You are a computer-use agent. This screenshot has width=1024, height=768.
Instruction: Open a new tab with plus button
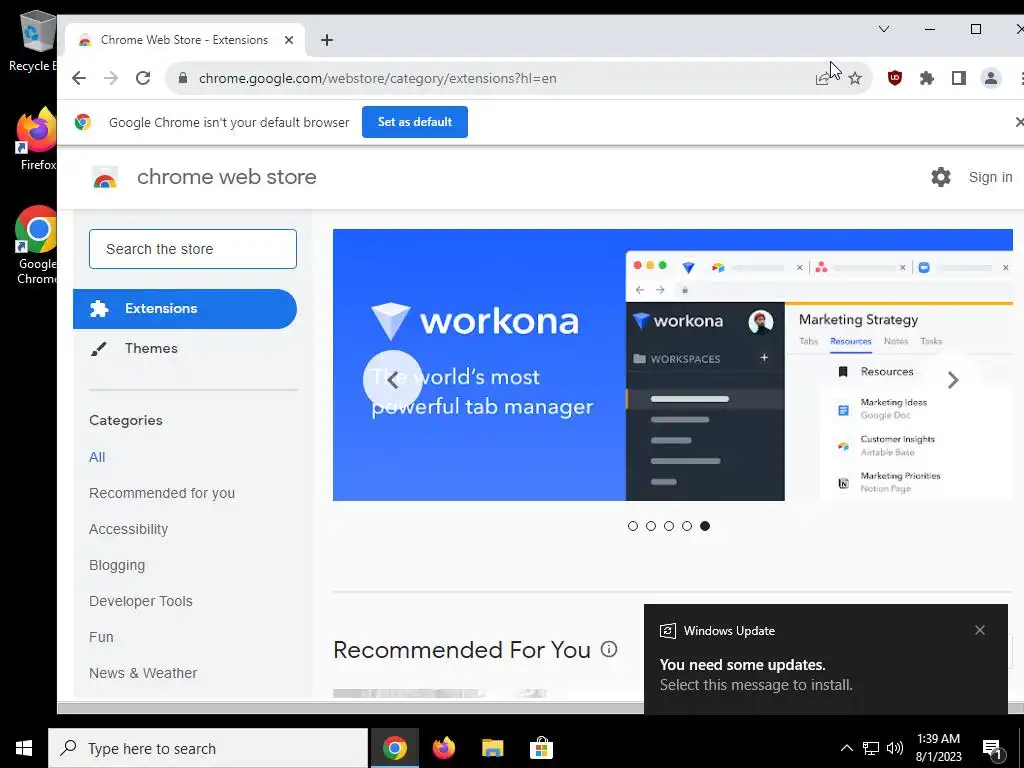327,40
